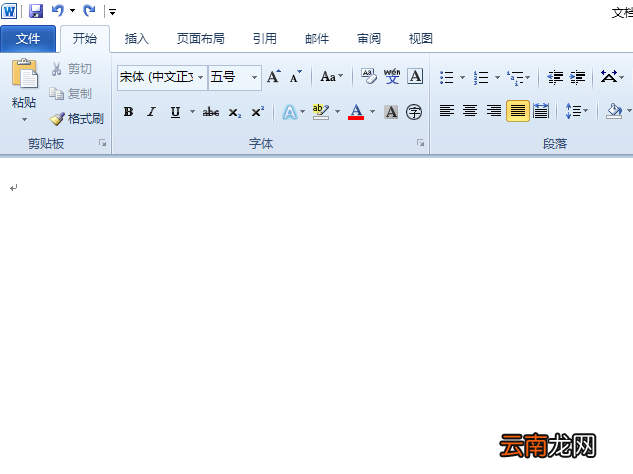Toggle distributed alignment
Screen dimensions: 633x474
click(541, 111)
